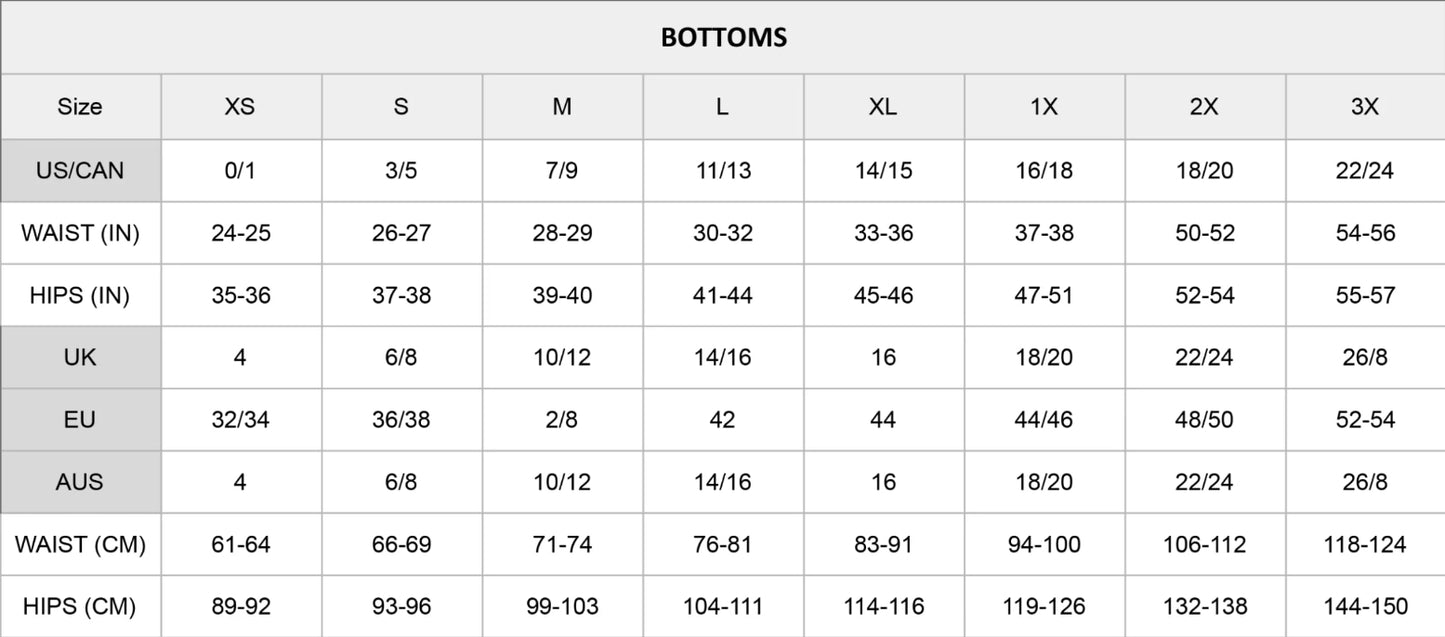The image size is (1445, 637).
Task: Click the AUS row label
Action: pyautogui.click(x=80, y=481)
